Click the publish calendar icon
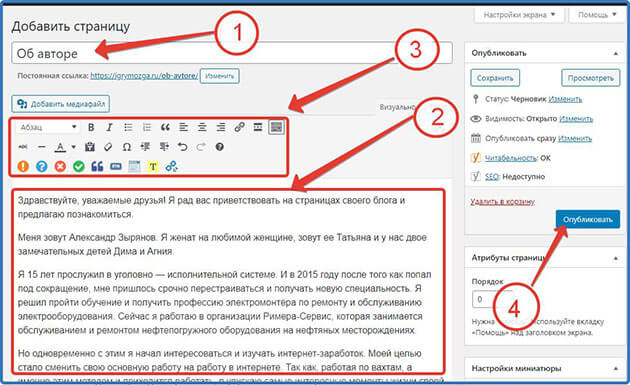Image resolution: width=630 pixels, height=385 pixels. 476,138
